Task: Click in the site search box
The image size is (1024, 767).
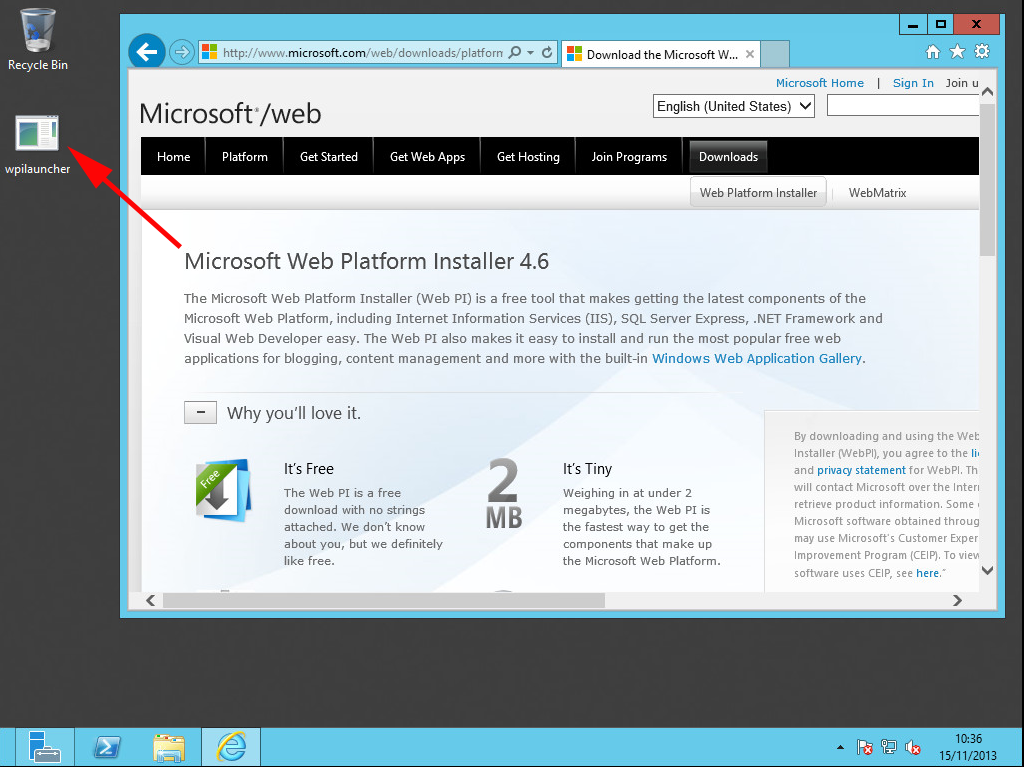Action: tap(903, 106)
